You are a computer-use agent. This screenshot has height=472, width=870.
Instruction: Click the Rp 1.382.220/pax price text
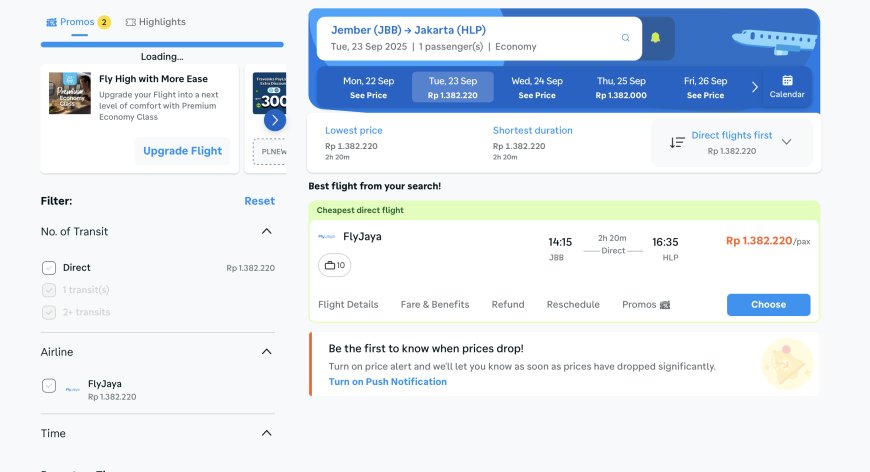pyautogui.click(x=768, y=241)
